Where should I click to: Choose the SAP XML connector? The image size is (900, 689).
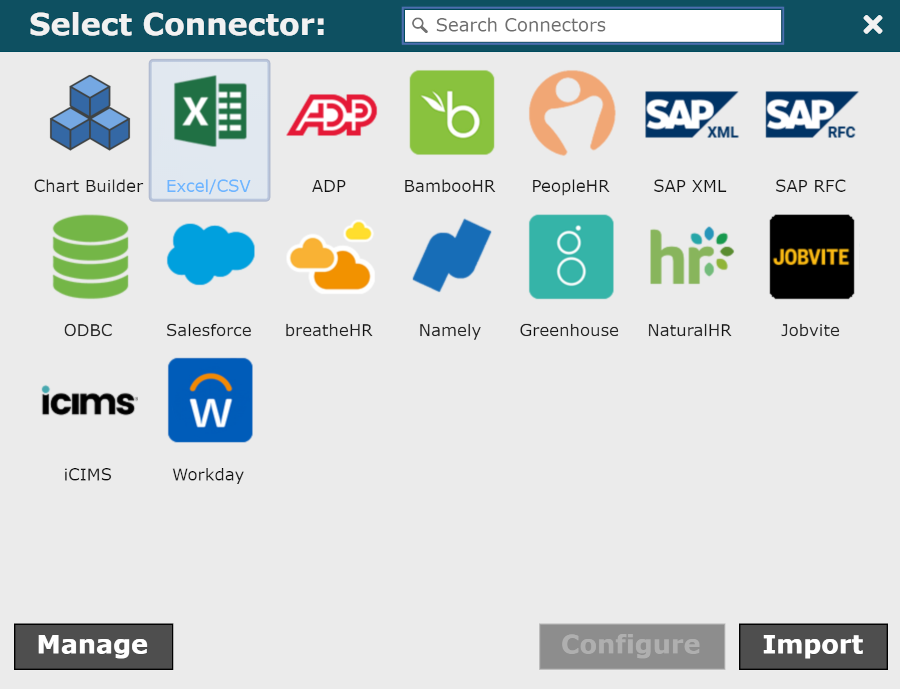(690, 113)
